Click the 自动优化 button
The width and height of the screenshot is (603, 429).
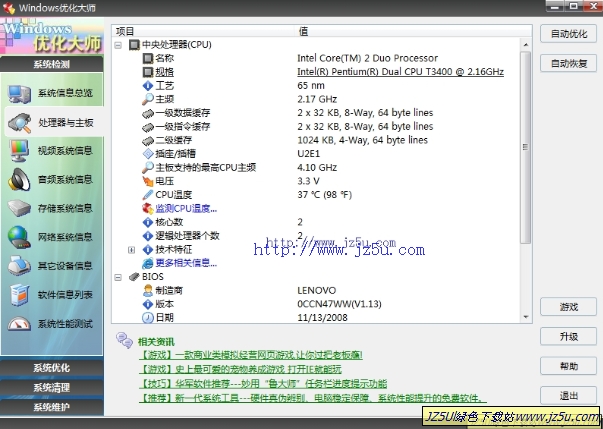[568, 34]
